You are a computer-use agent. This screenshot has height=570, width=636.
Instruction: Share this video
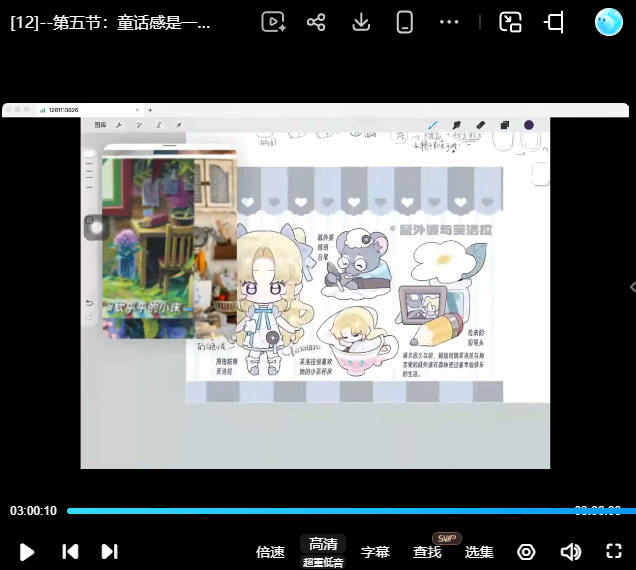[x=316, y=22]
